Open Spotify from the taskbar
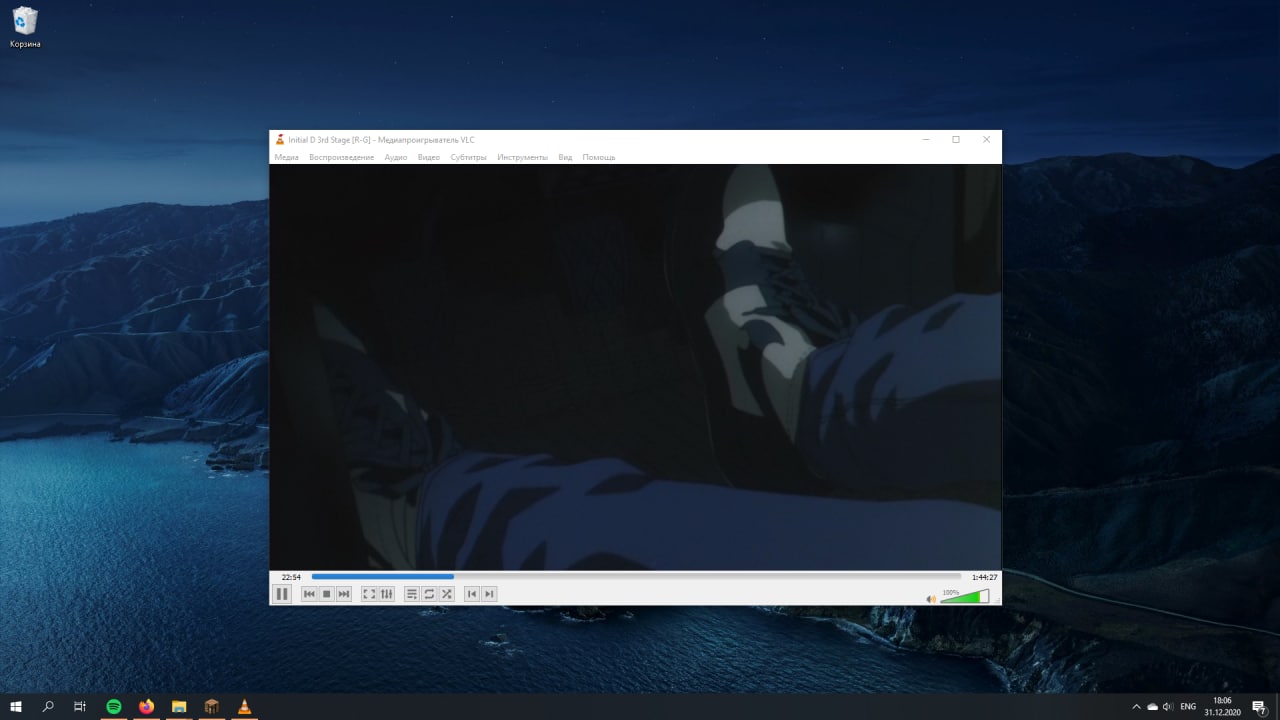 coord(114,707)
